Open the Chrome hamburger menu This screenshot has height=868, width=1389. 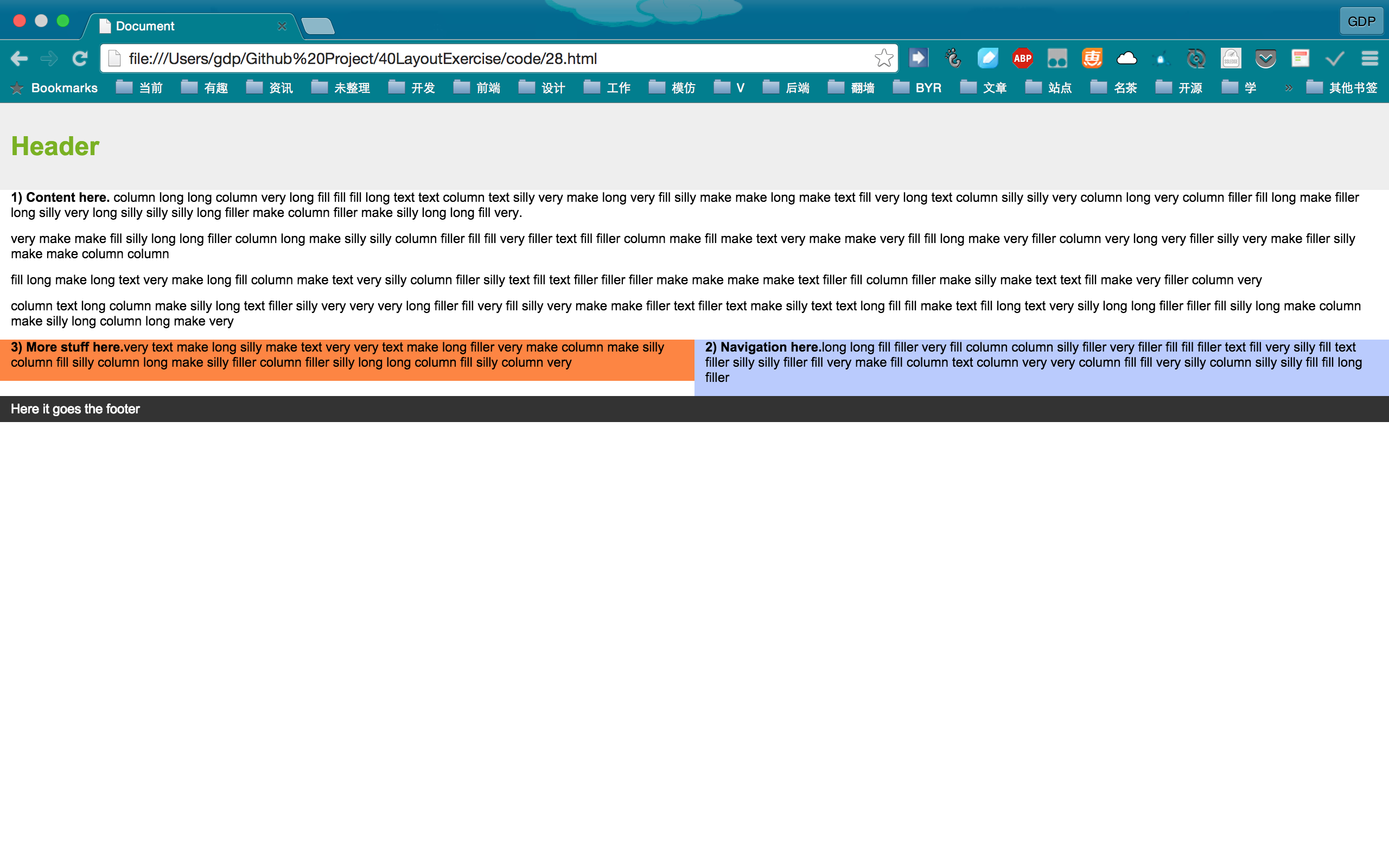point(1369,59)
